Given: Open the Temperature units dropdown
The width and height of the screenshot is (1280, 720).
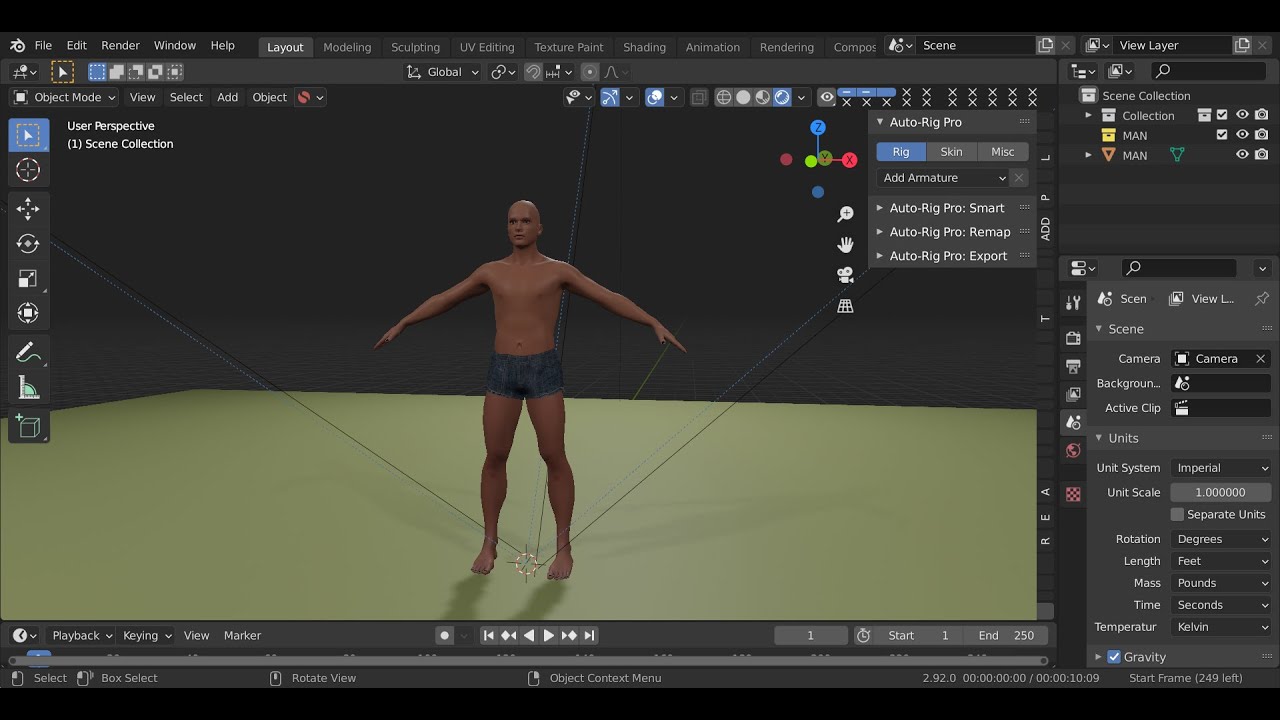Looking at the screenshot, I should (1221, 627).
